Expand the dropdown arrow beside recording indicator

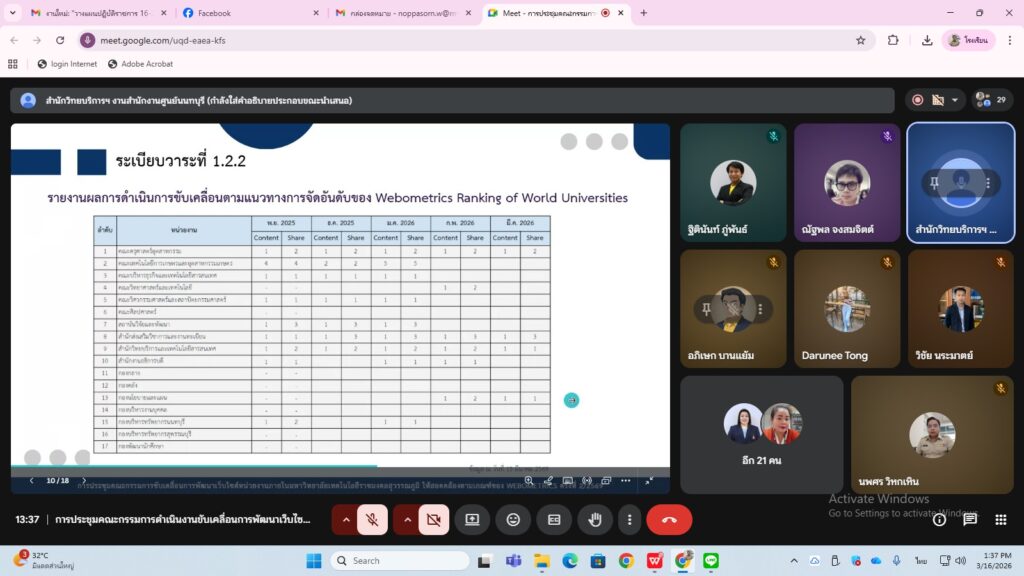pos(956,100)
